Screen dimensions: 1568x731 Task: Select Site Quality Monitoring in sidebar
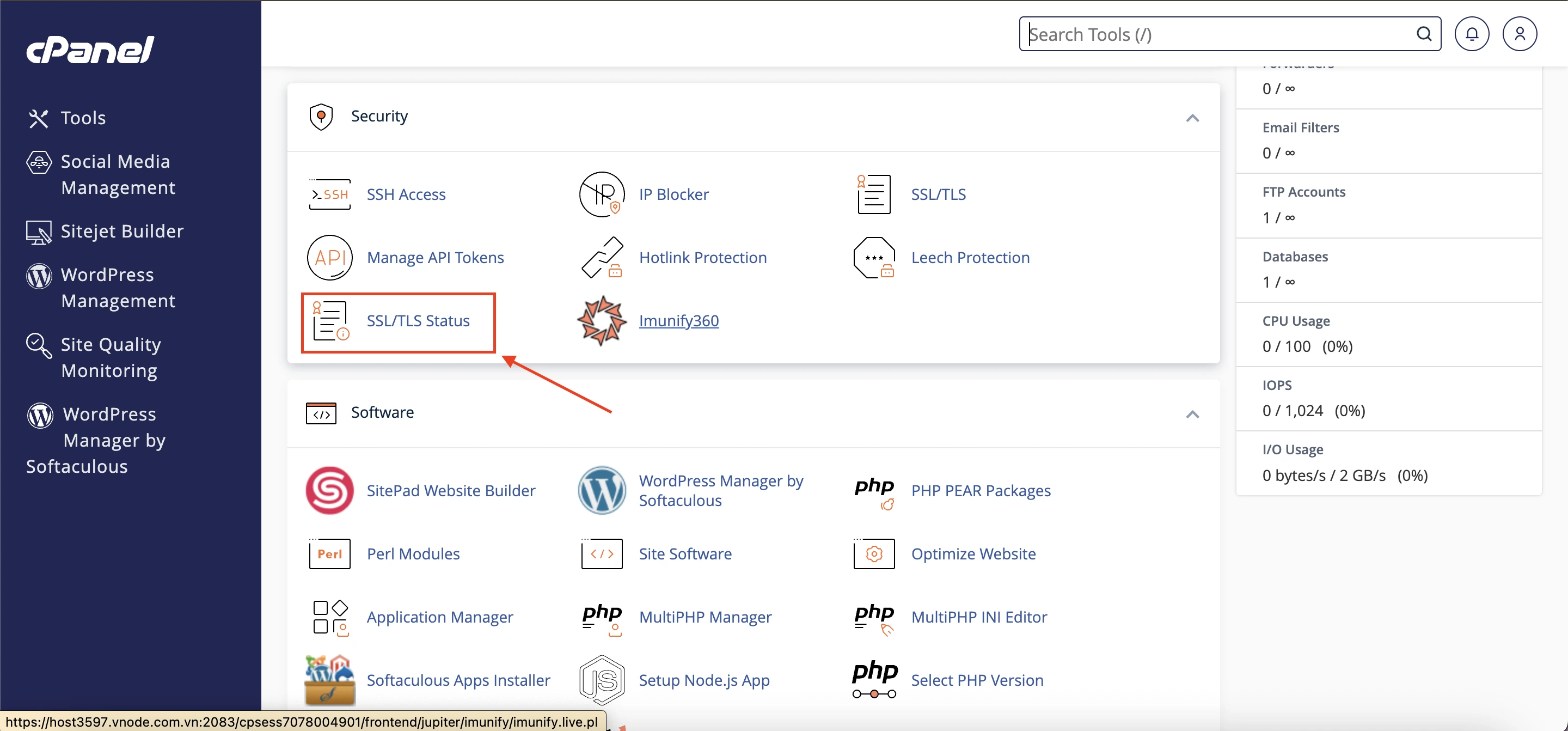[x=94, y=357]
